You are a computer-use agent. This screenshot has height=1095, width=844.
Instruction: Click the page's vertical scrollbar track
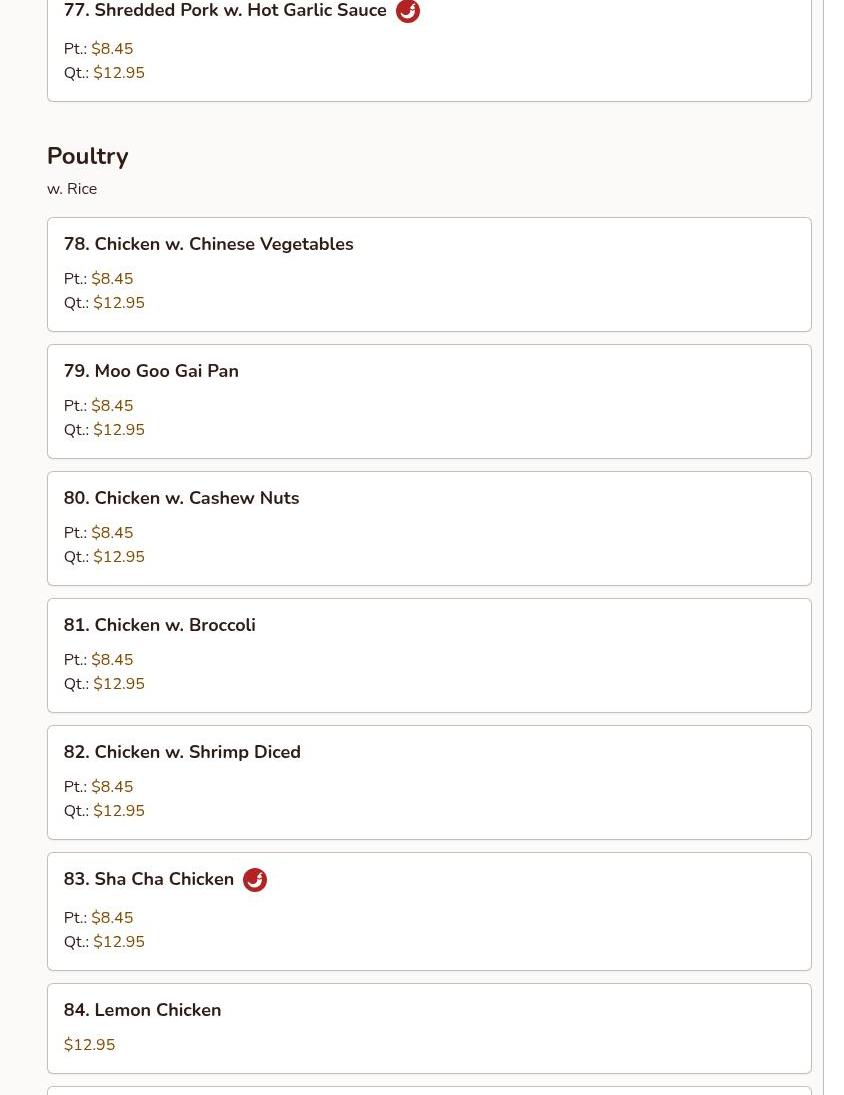tap(833, 548)
